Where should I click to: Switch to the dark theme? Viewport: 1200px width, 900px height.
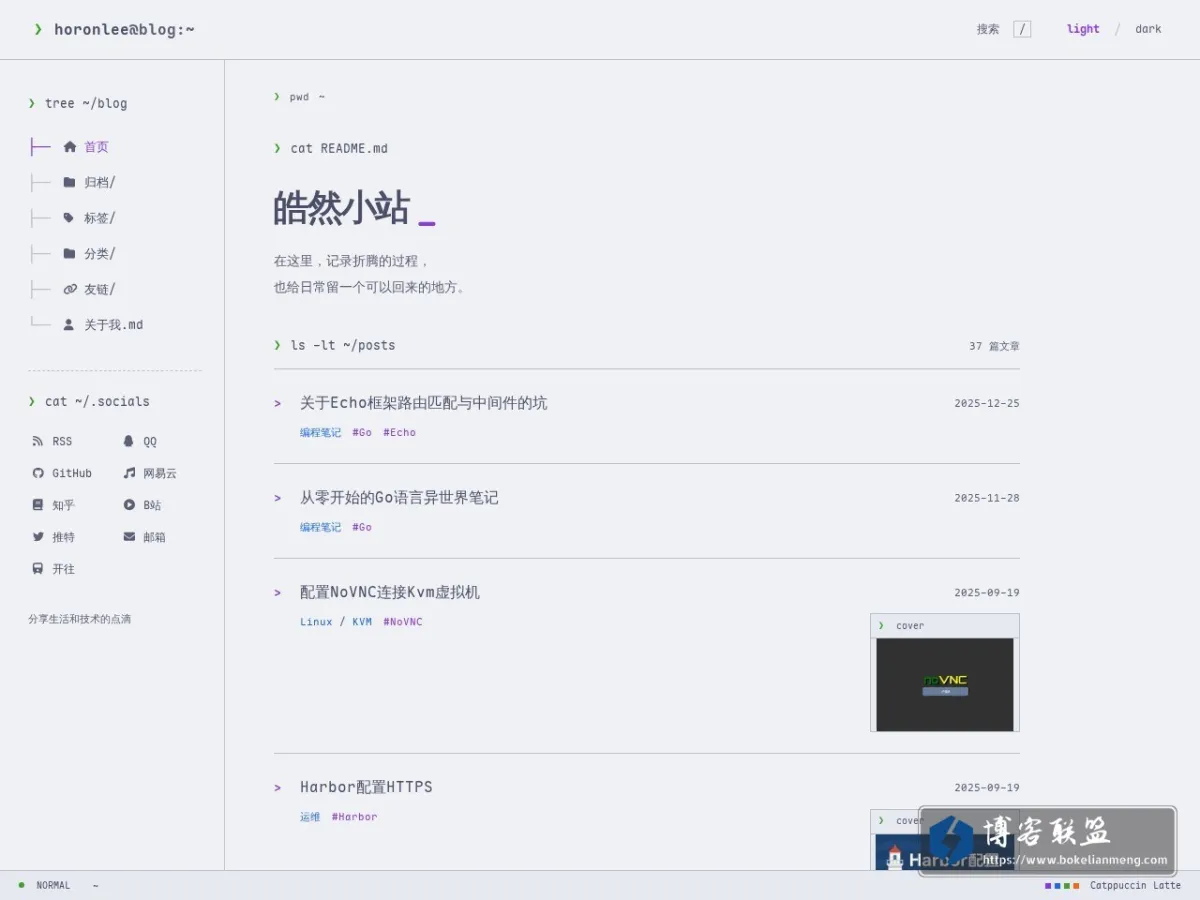tap(1148, 29)
